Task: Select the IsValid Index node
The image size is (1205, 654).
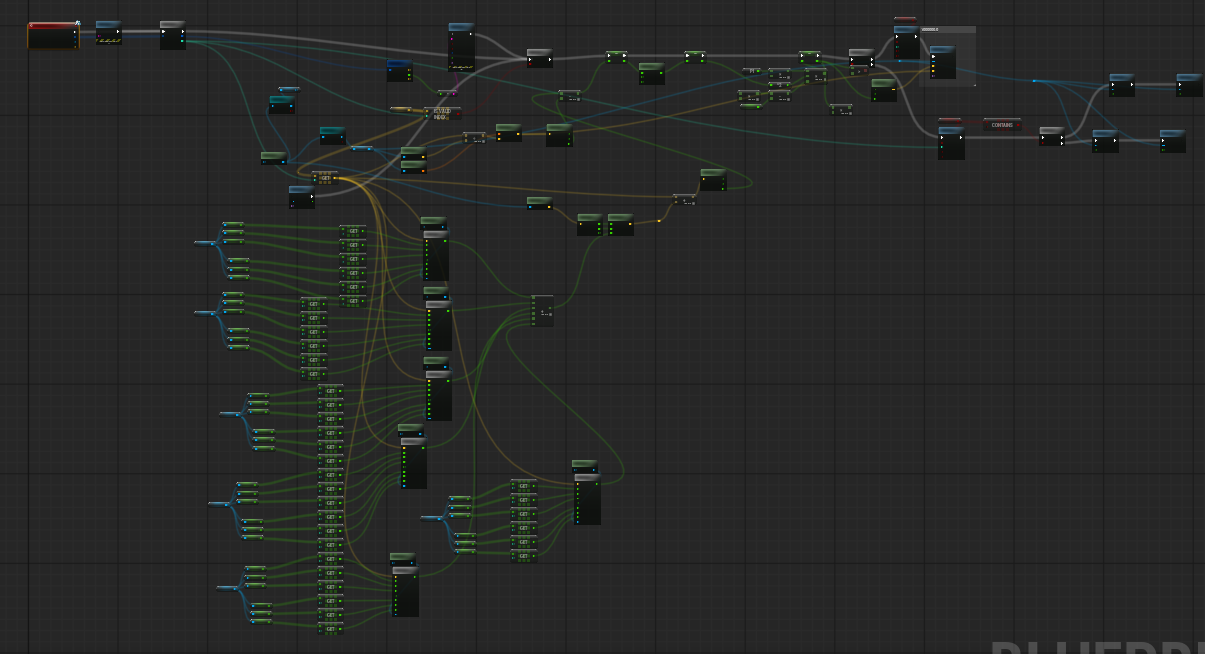Action: pos(442,113)
